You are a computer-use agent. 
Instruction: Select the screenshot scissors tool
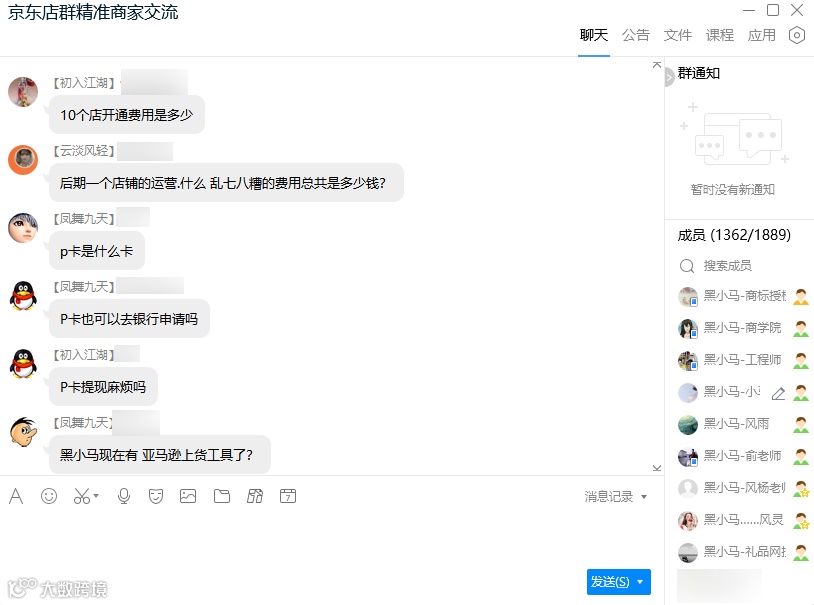click(x=82, y=496)
